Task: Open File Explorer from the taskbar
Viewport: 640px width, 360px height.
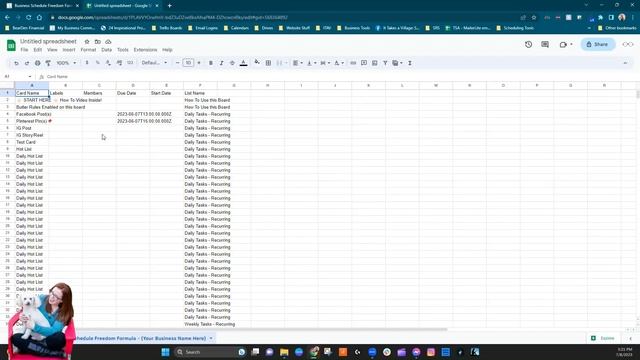Action: pos(284,352)
